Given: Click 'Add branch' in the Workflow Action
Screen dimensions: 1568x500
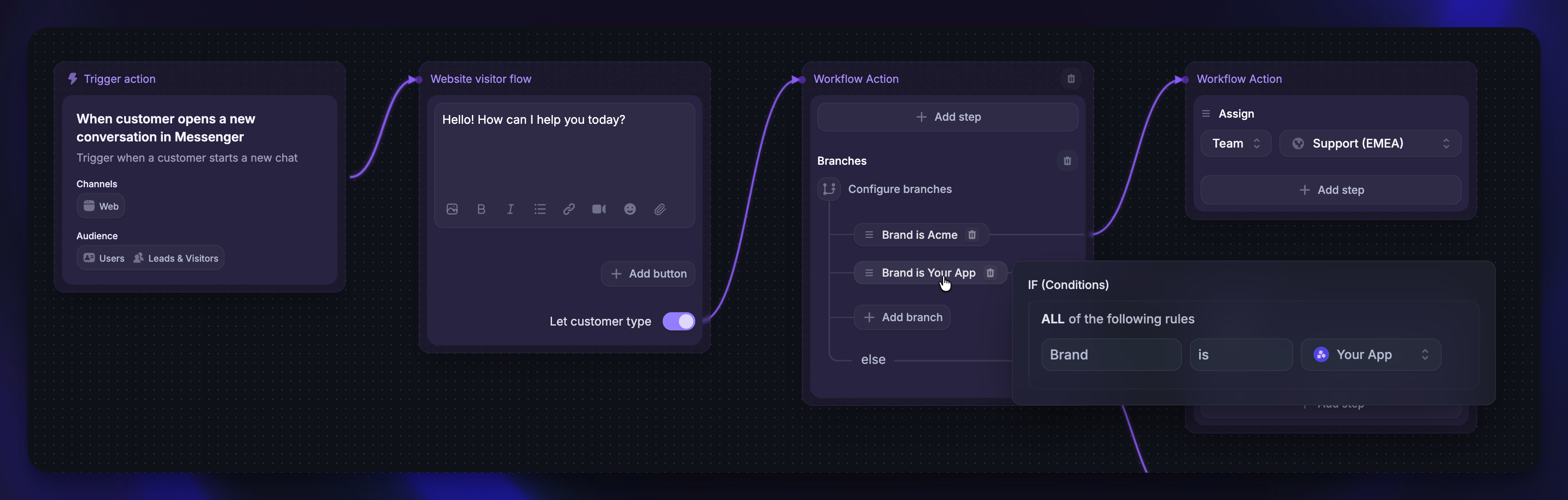Looking at the screenshot, I should click(x=902, y=317).
